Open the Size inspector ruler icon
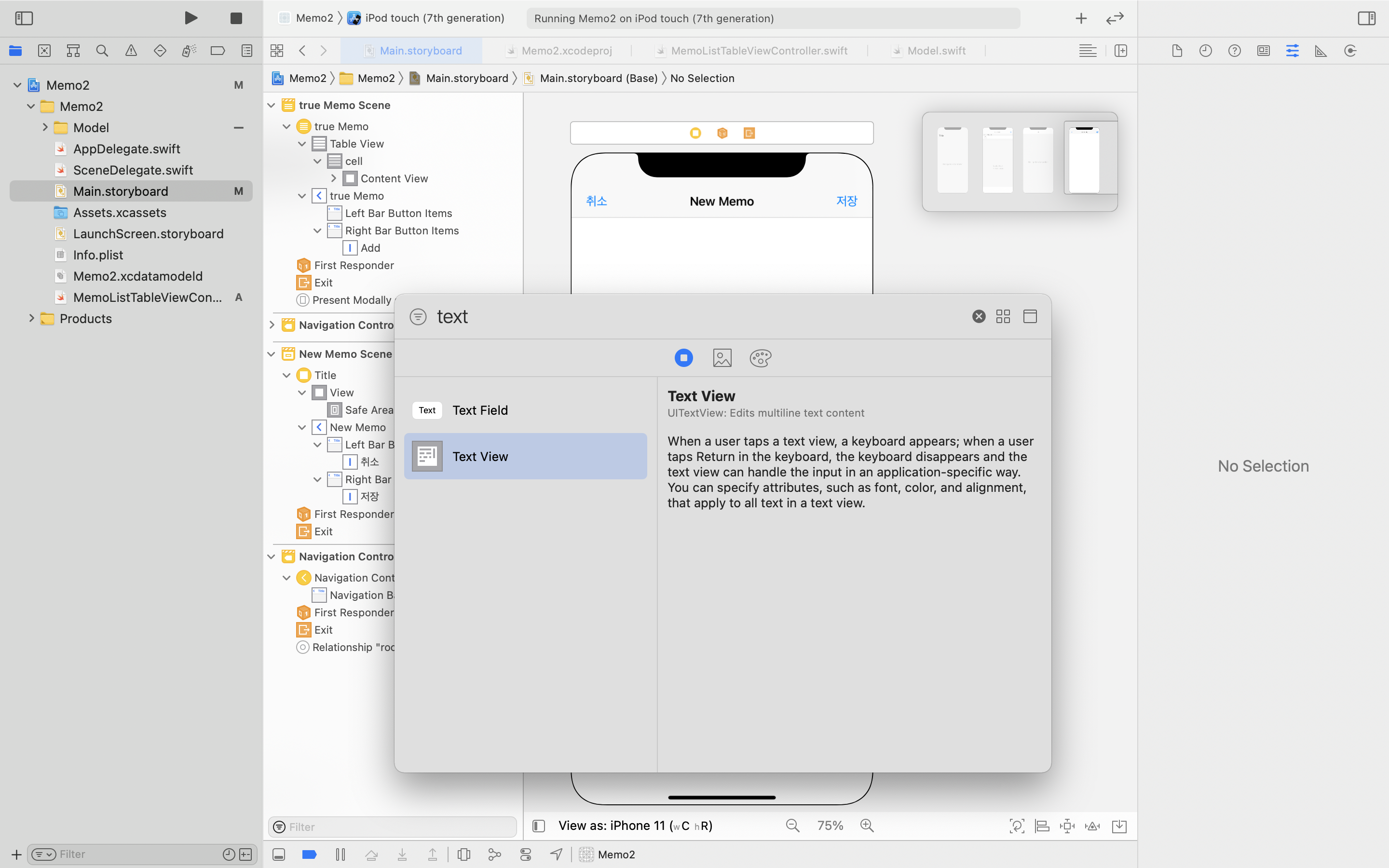The height and width of the screenshot is (868, 1389). click(1321, 51)
